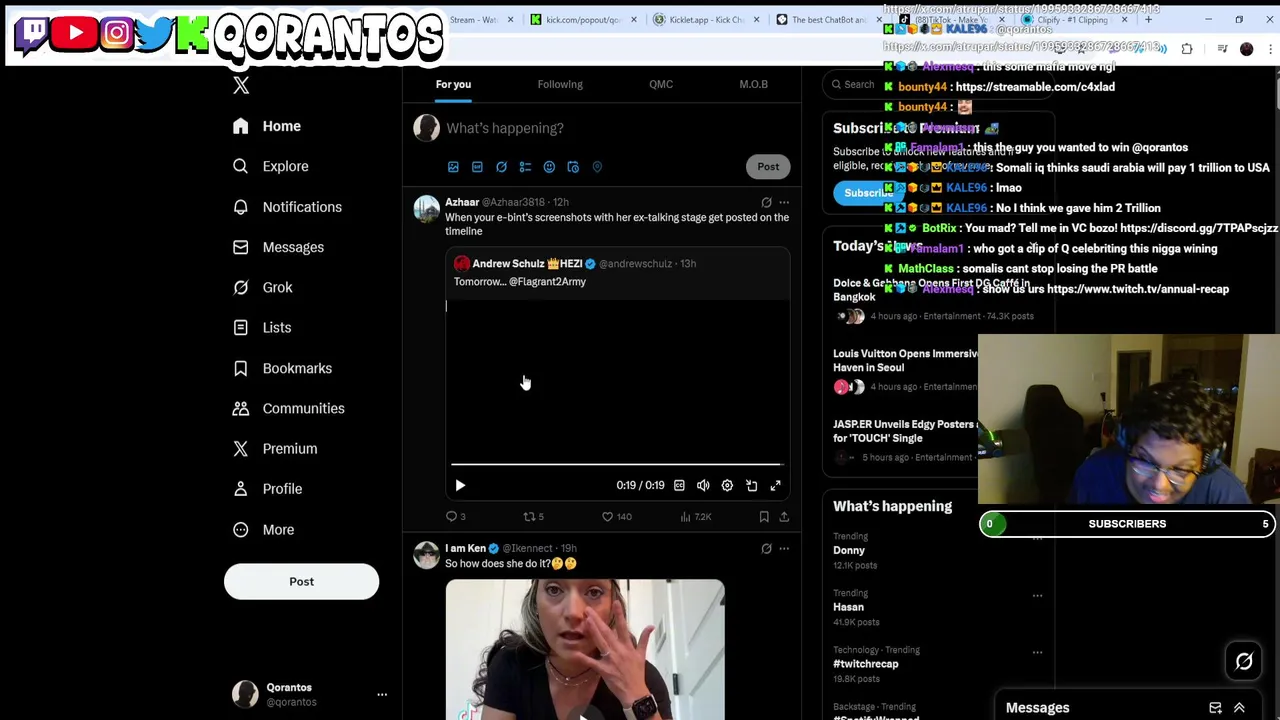
Task: Open a new browser tab
Action: point(1148,20)
